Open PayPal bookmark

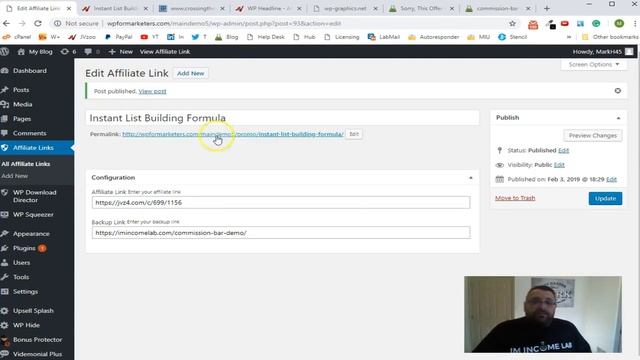click(x=119, y=37)
